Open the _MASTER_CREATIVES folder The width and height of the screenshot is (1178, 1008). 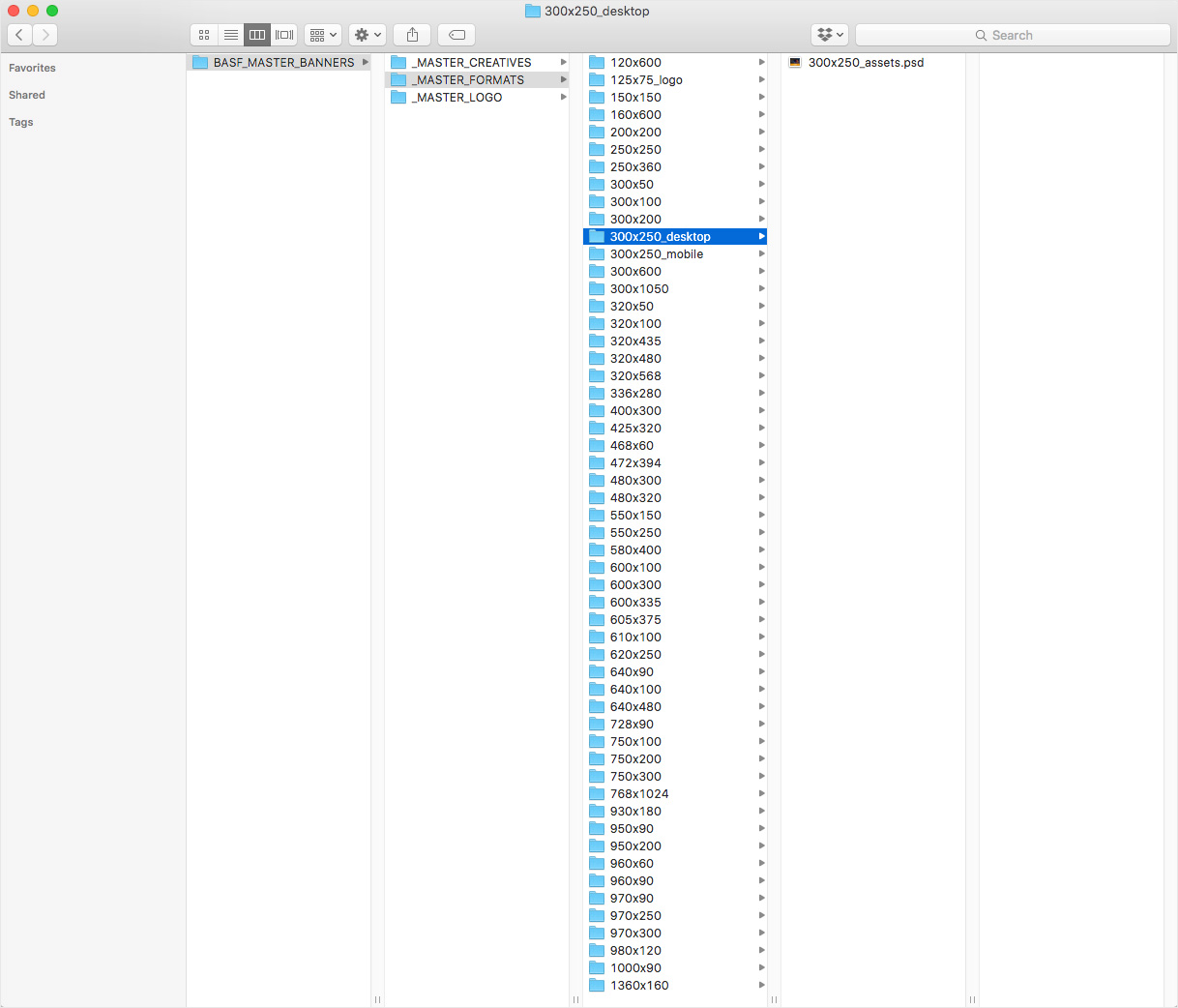pos(473,63)
